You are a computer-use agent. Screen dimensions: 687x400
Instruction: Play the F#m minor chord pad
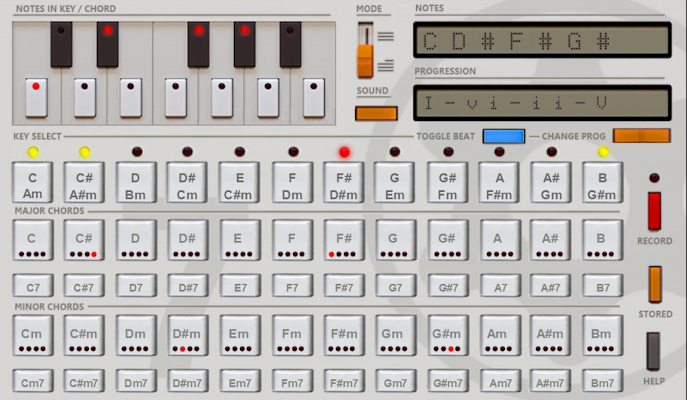344,335
